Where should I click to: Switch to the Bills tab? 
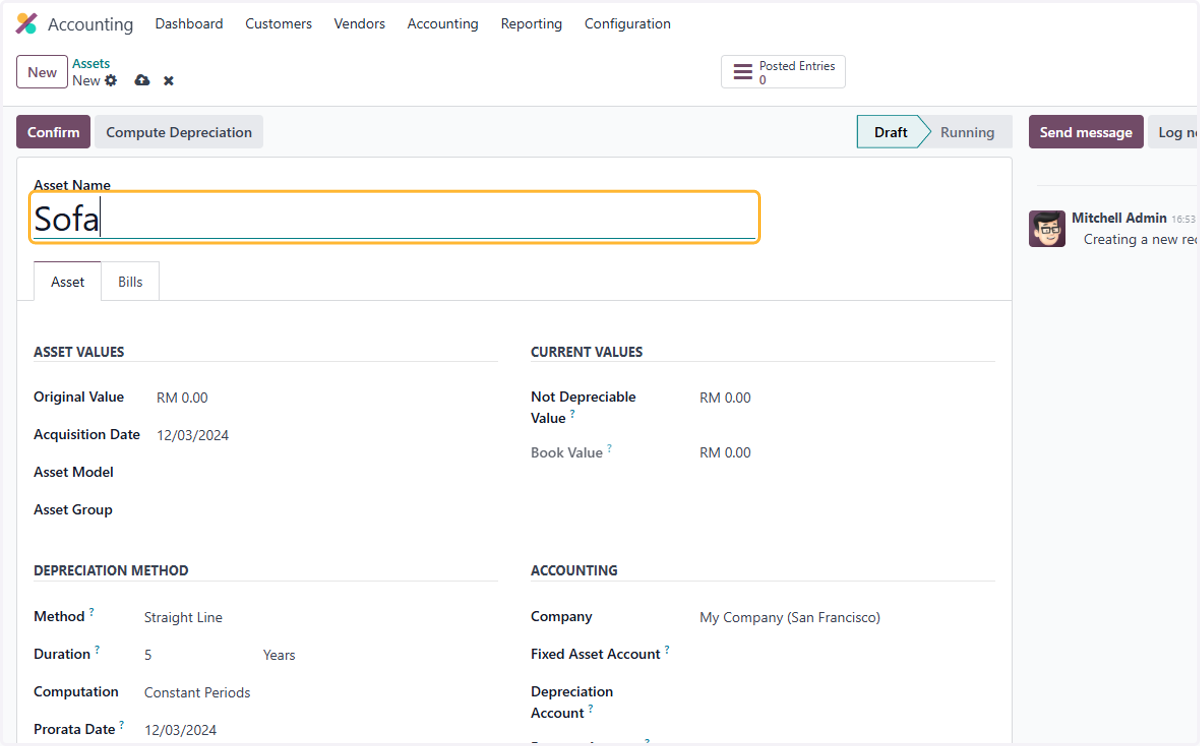click(x=130, y=282)
